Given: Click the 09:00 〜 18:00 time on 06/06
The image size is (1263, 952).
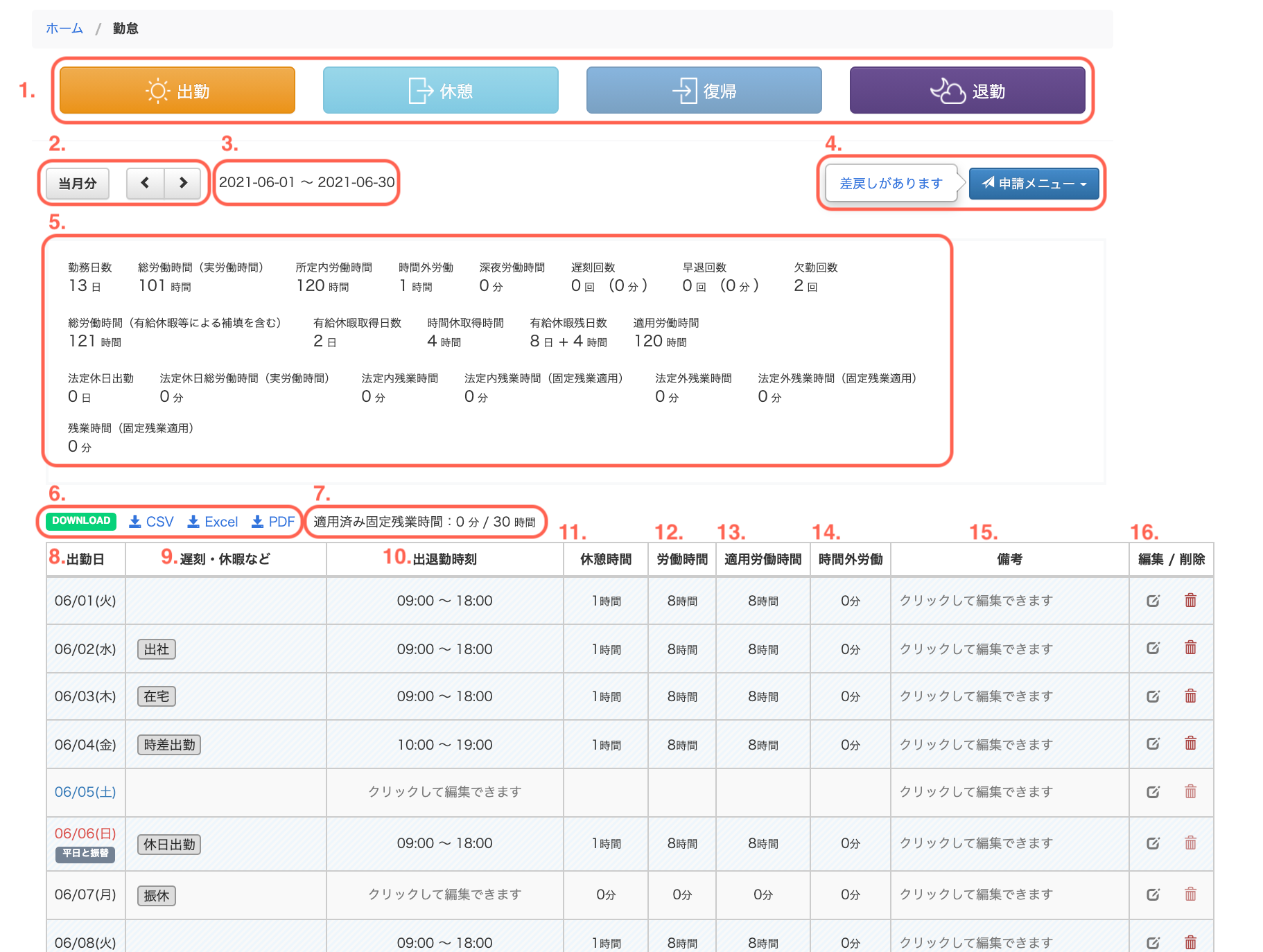Looking at the screenshot, I should (x=444, y=843).
